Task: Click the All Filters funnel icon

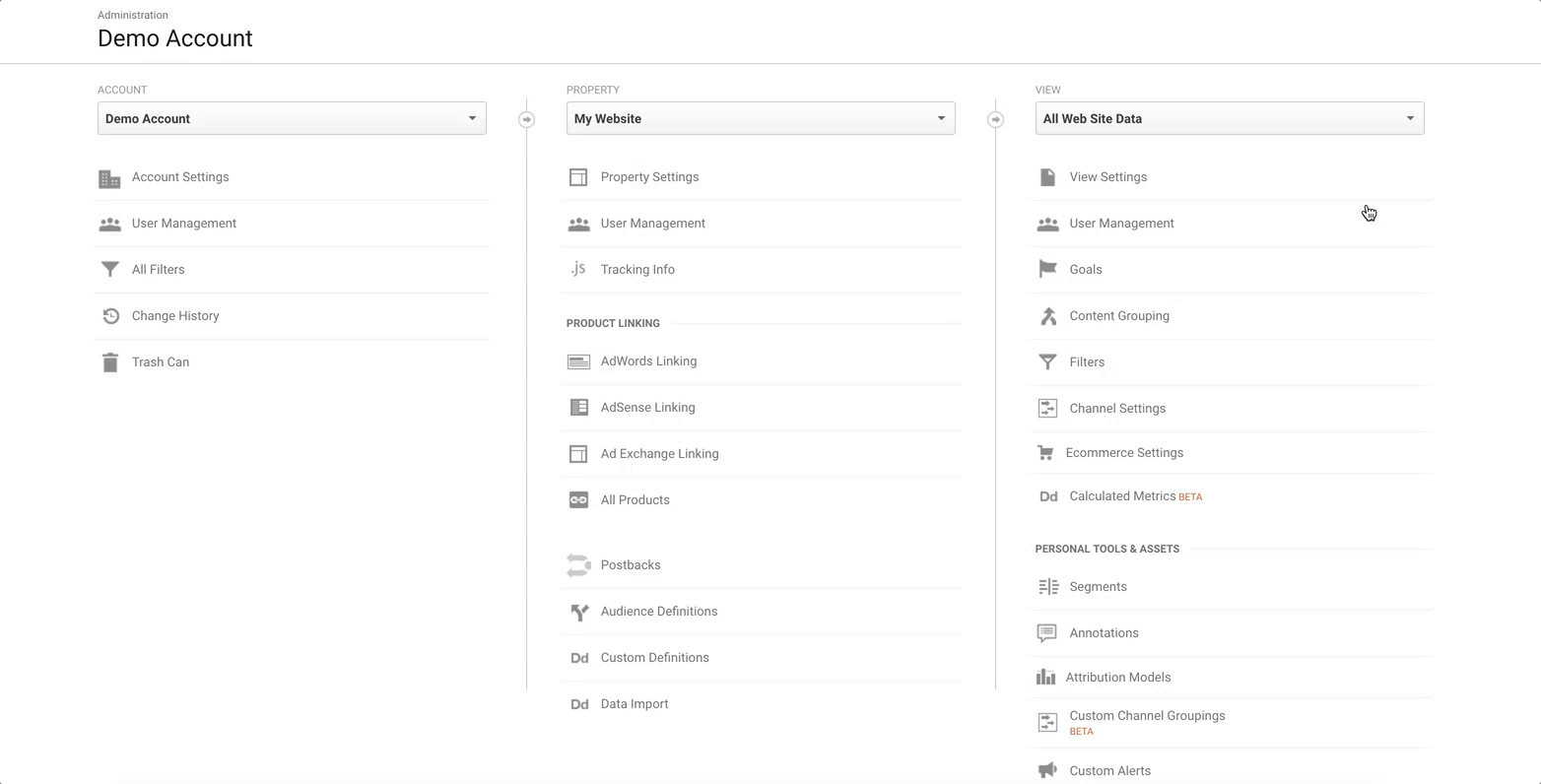Action: click(x=109, y=270)
